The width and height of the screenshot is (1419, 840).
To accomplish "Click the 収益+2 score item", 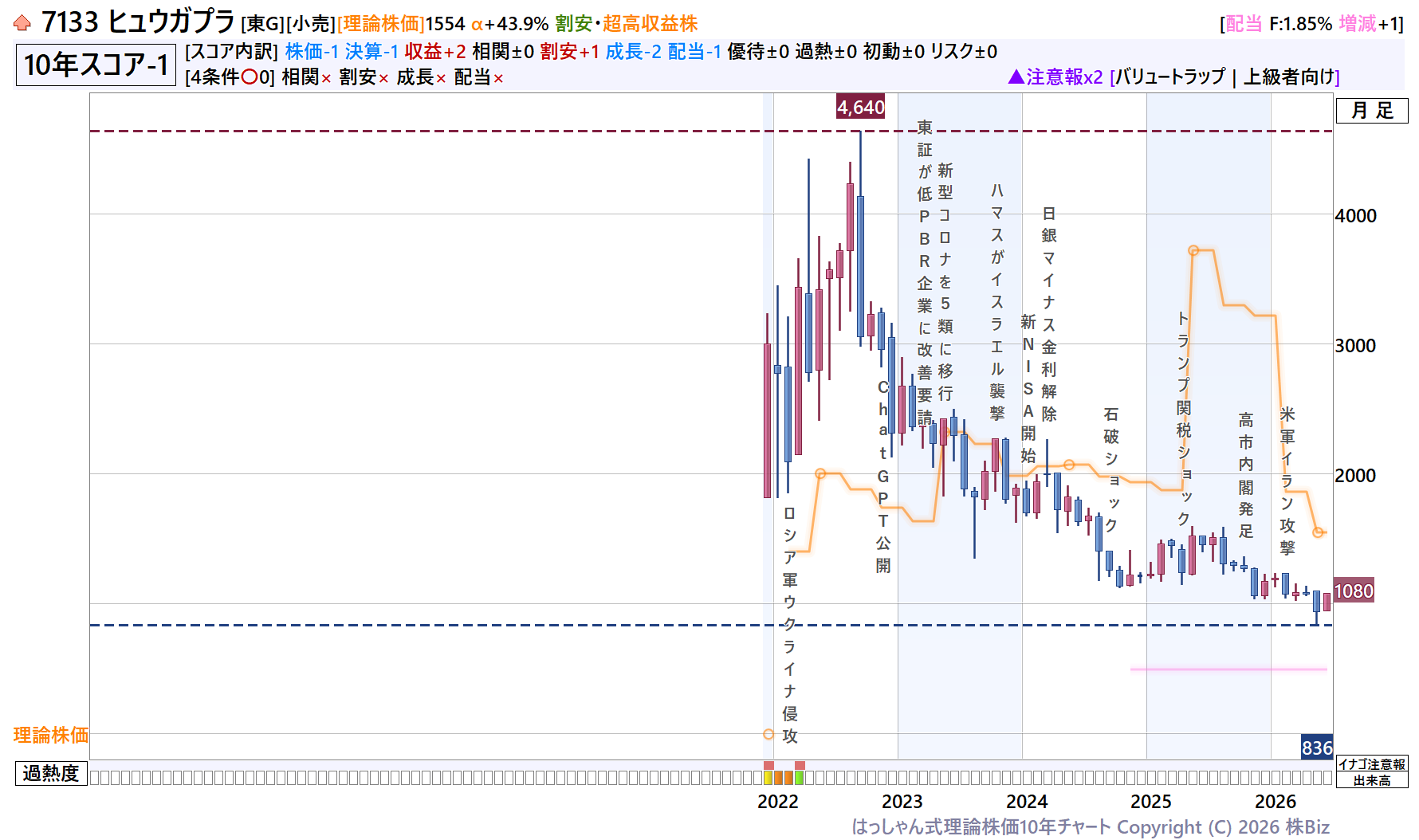I will click(435, 52).
